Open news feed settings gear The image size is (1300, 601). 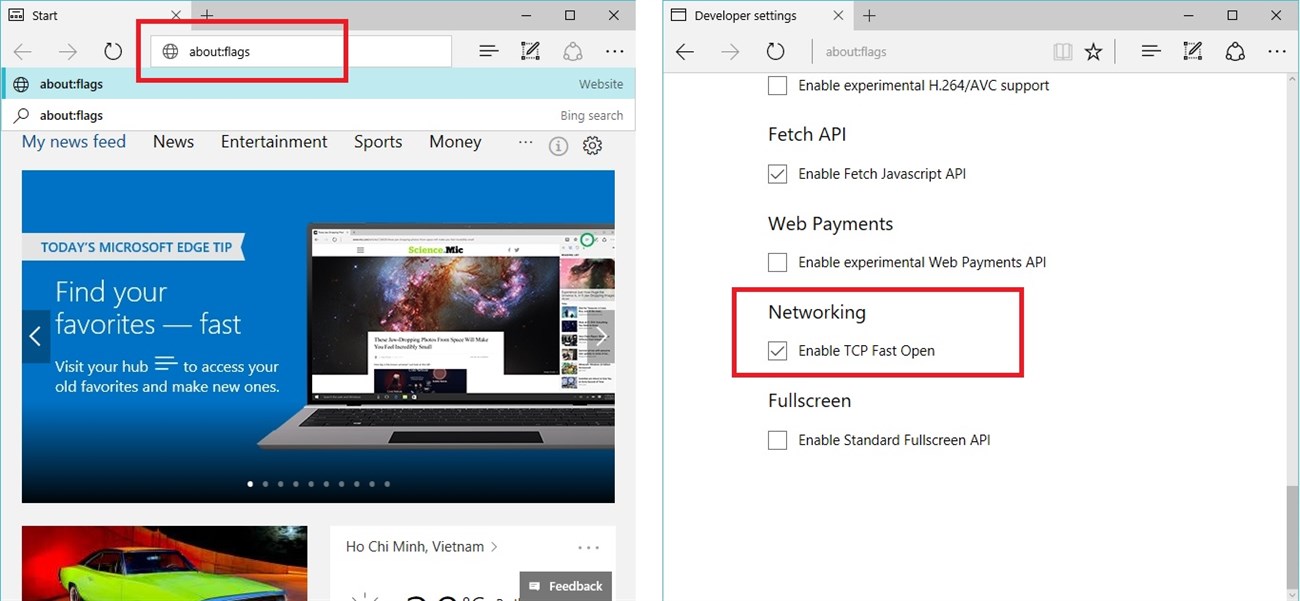point(592,146)
